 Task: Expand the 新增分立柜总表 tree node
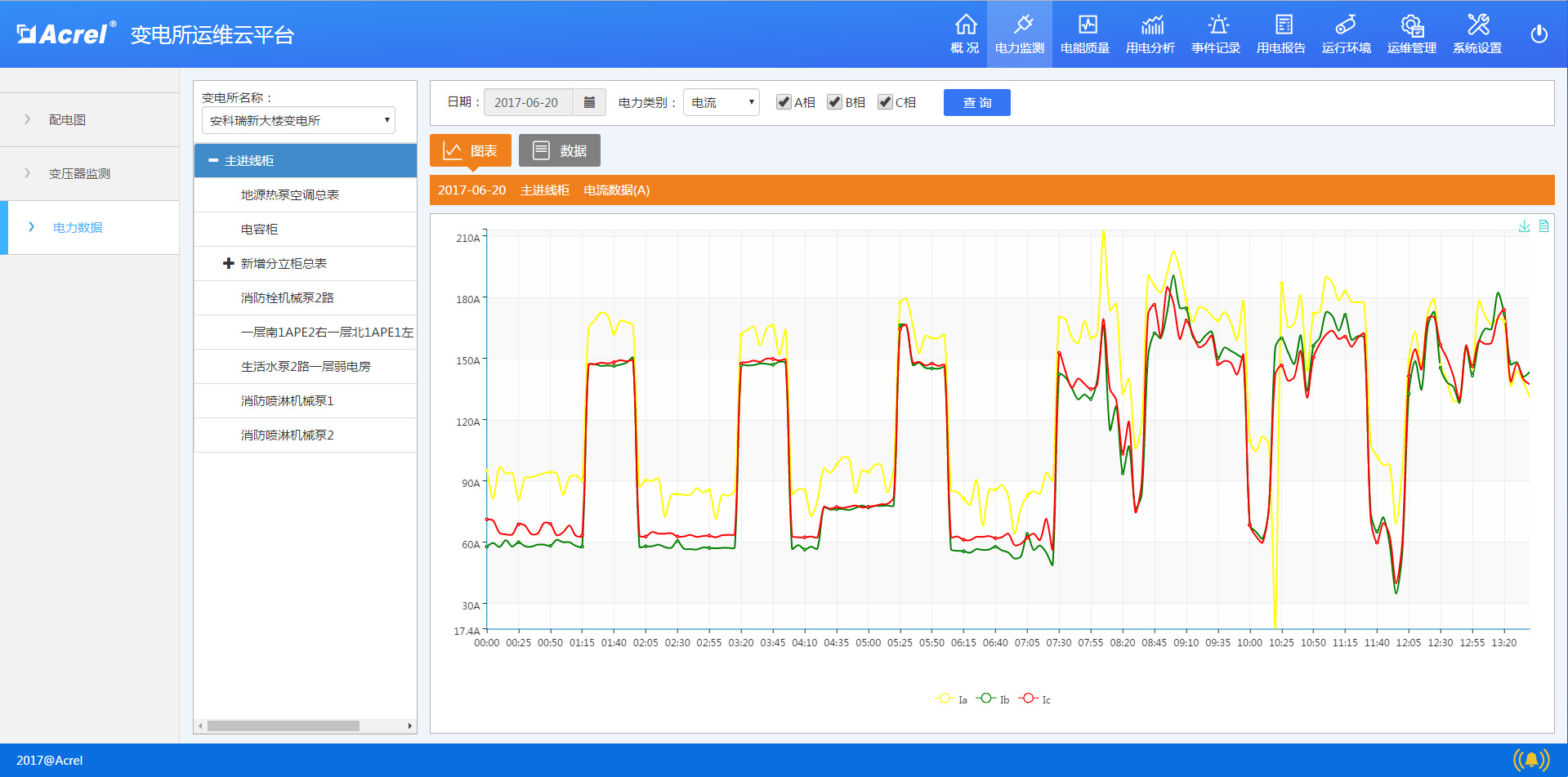229,263
